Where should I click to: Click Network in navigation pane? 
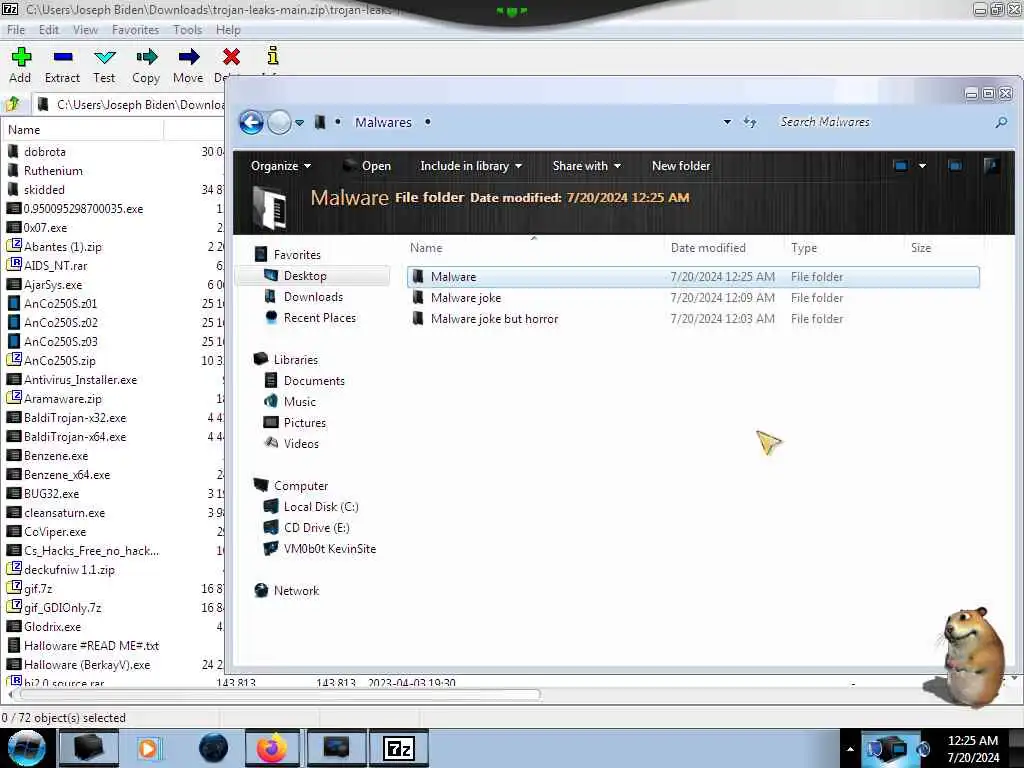point(296,590)
